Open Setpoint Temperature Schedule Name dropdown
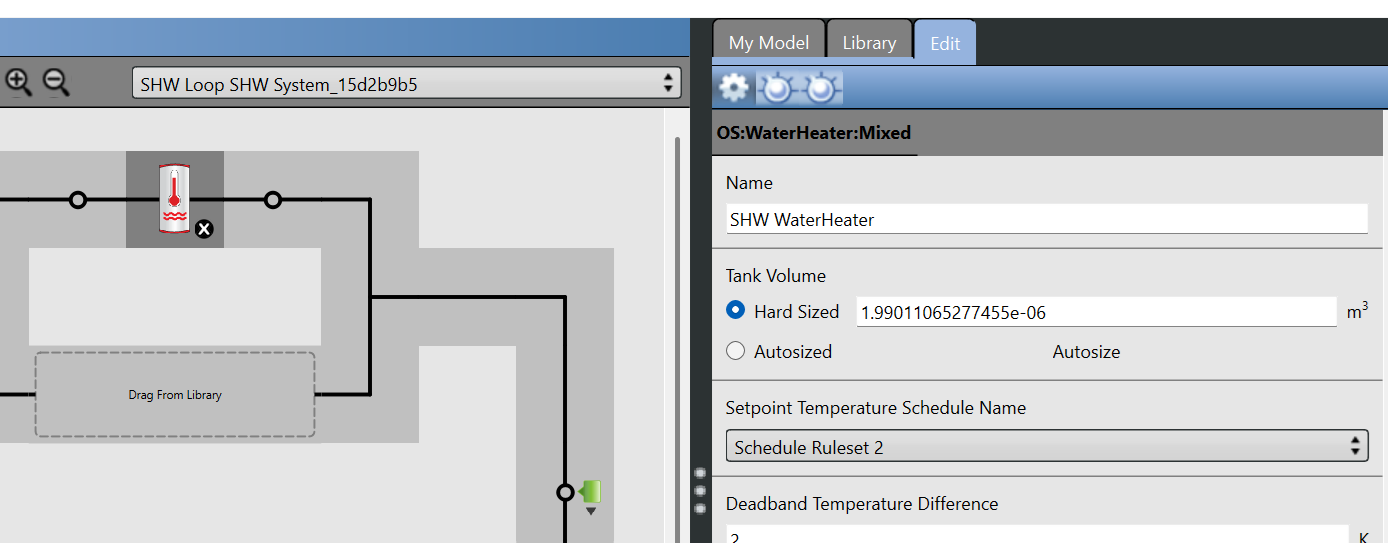This screenshot has width=1388, height=543. pos(1046,447)
